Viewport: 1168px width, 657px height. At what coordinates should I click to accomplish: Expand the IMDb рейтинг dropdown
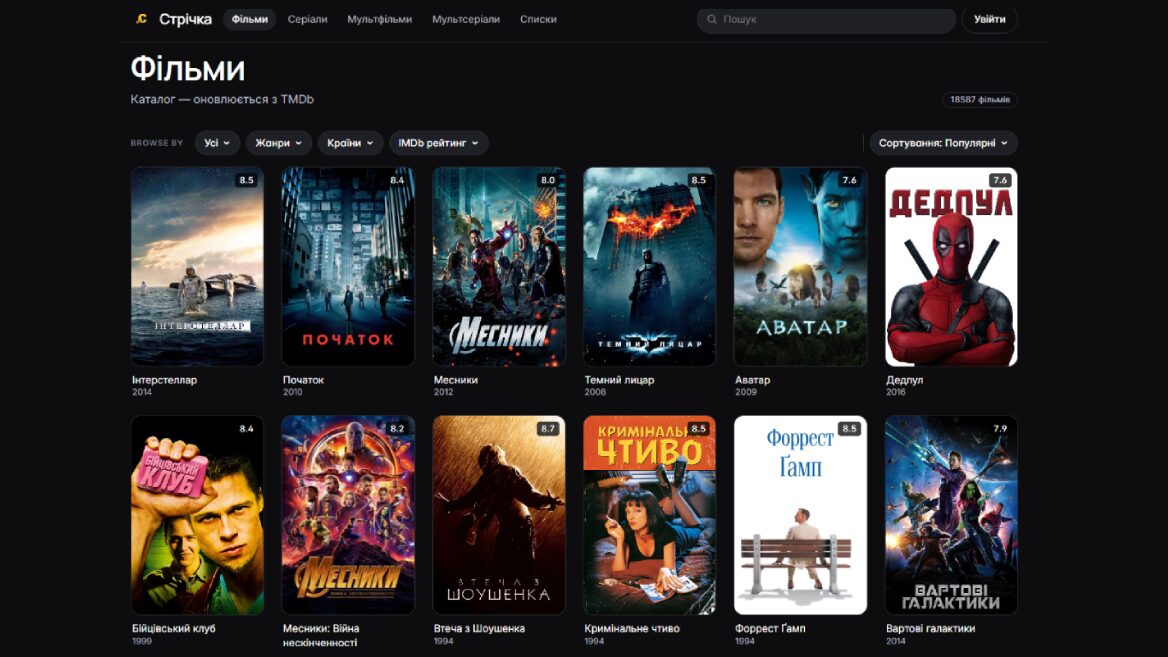[439, 143]
